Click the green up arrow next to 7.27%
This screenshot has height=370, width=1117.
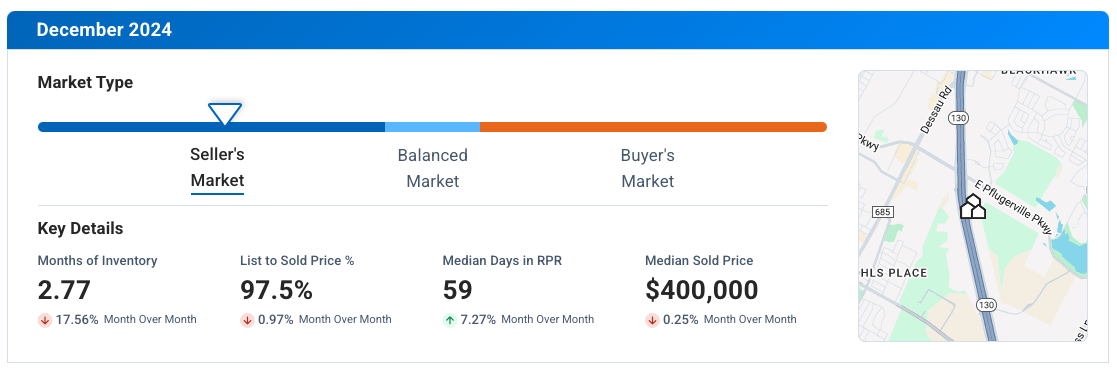[x=449, y=320]
